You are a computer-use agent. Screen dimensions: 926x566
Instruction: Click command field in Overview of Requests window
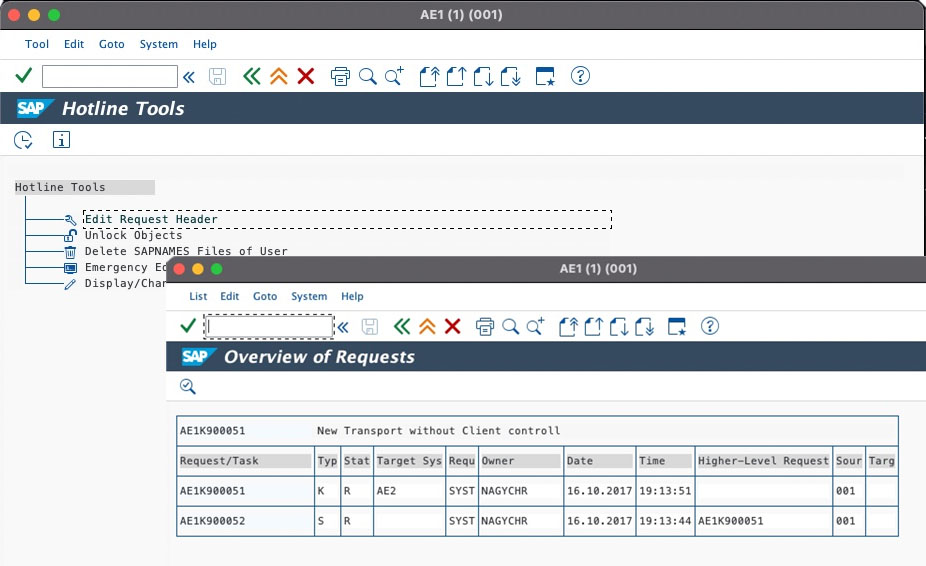[x=269, y=327]
